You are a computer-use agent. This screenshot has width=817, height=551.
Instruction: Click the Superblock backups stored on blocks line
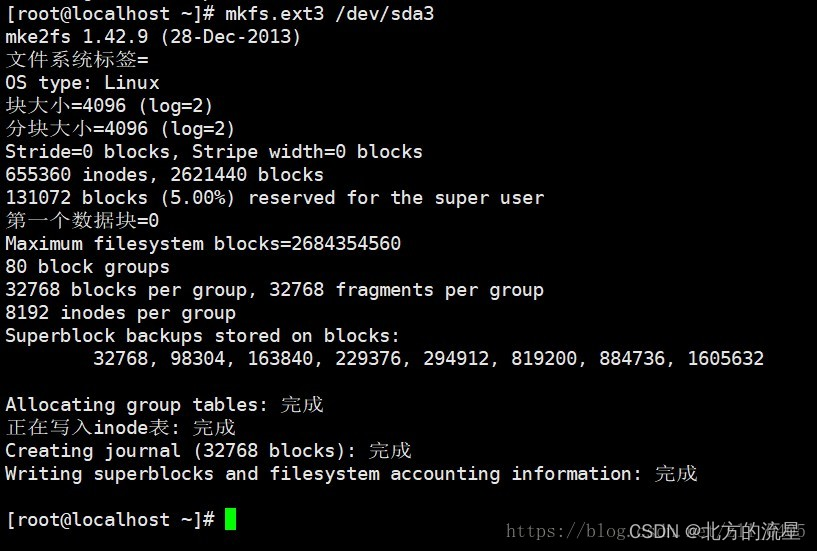pos(202,336)
